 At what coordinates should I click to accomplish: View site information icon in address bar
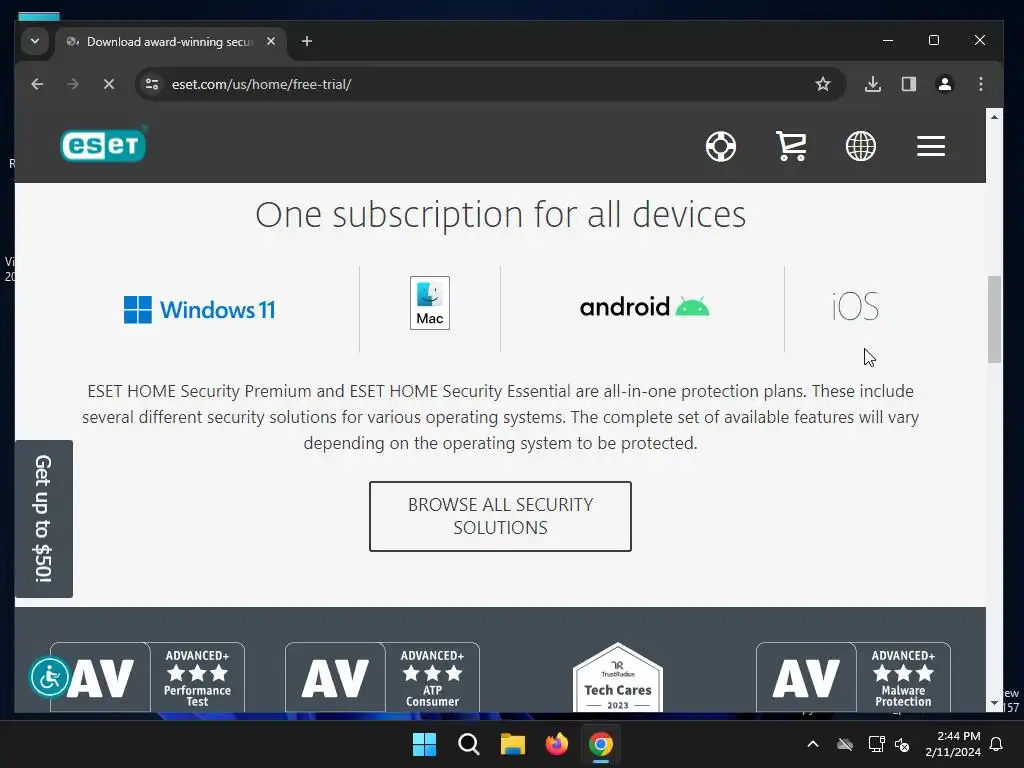152,84
